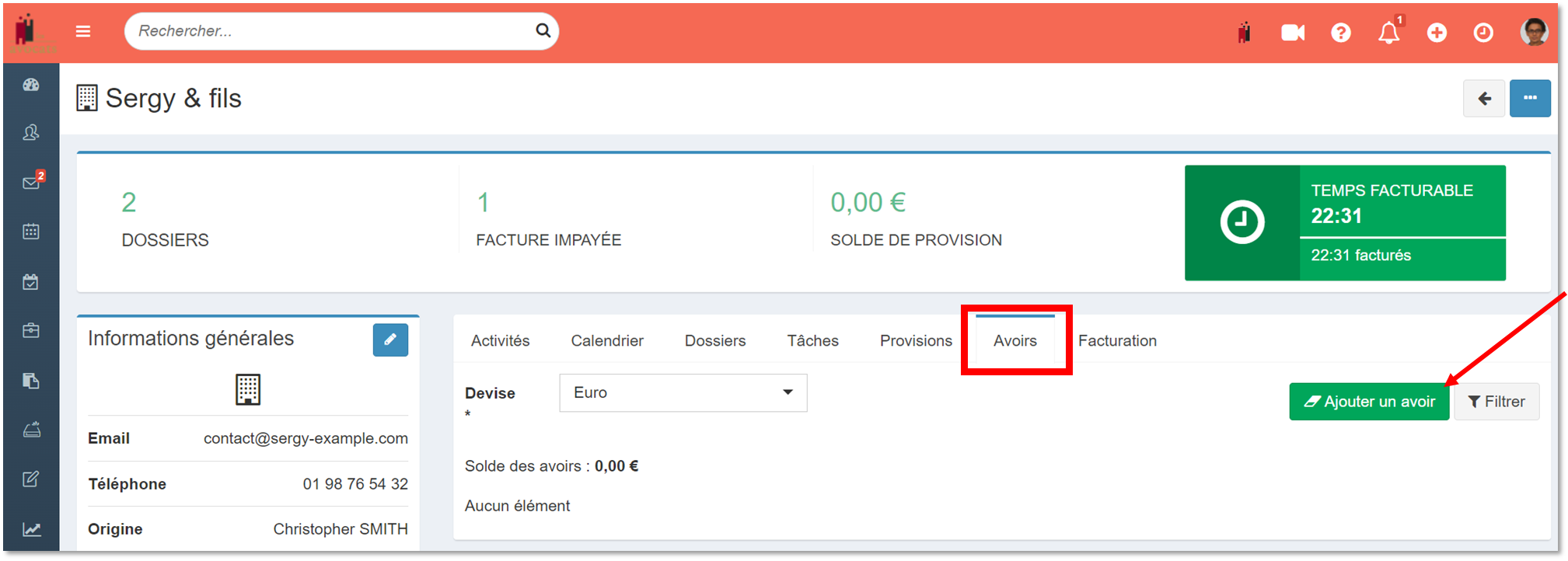Click into the Rechercher search field
Screen dimensions: 1568x561
[330, 31]
